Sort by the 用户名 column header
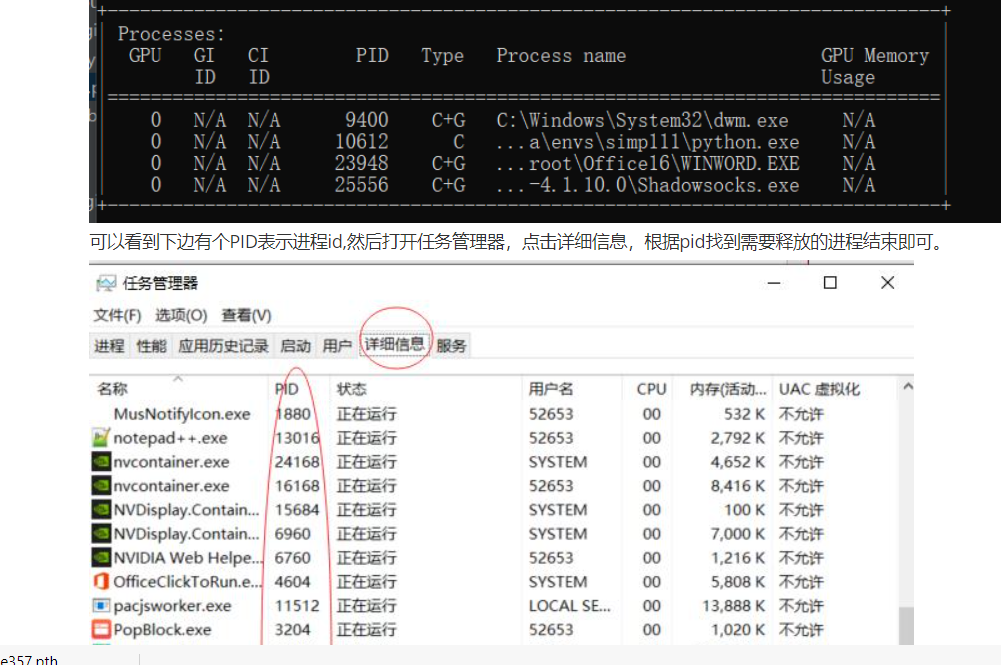This screenshot has width=1001, height=665. (x=572, y=389)
